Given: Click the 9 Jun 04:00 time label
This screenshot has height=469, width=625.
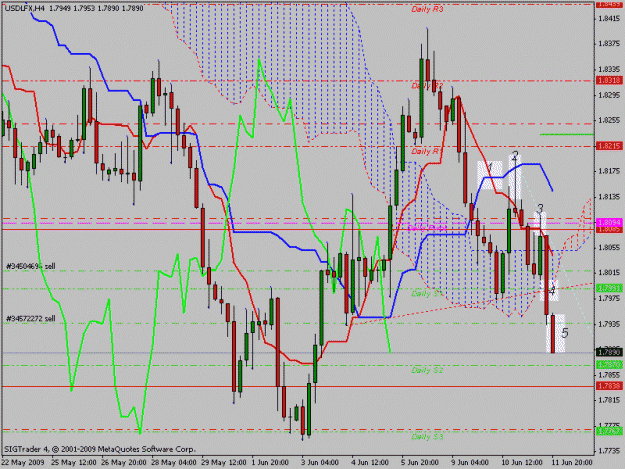Looking at the screenshot, I should click(470, 463).
